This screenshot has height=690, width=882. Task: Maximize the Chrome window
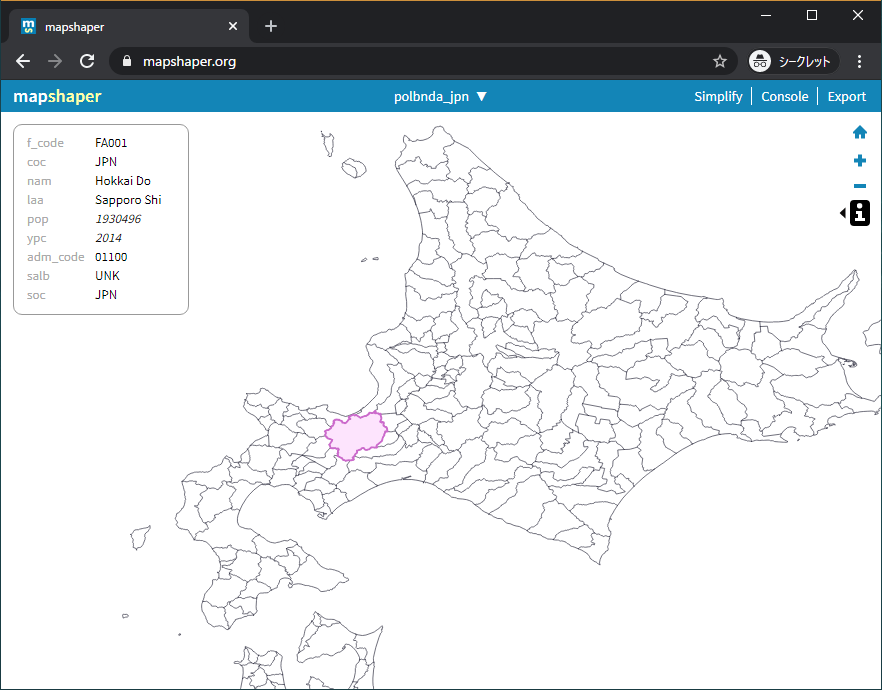[812, 15]
